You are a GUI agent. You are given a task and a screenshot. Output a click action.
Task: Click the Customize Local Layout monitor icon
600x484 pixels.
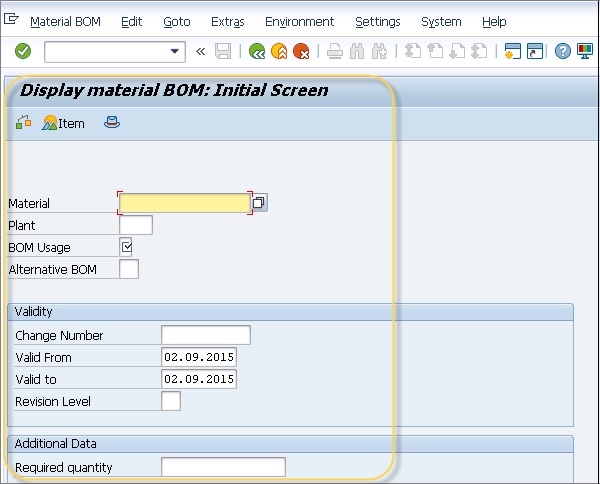pos(585,51)
